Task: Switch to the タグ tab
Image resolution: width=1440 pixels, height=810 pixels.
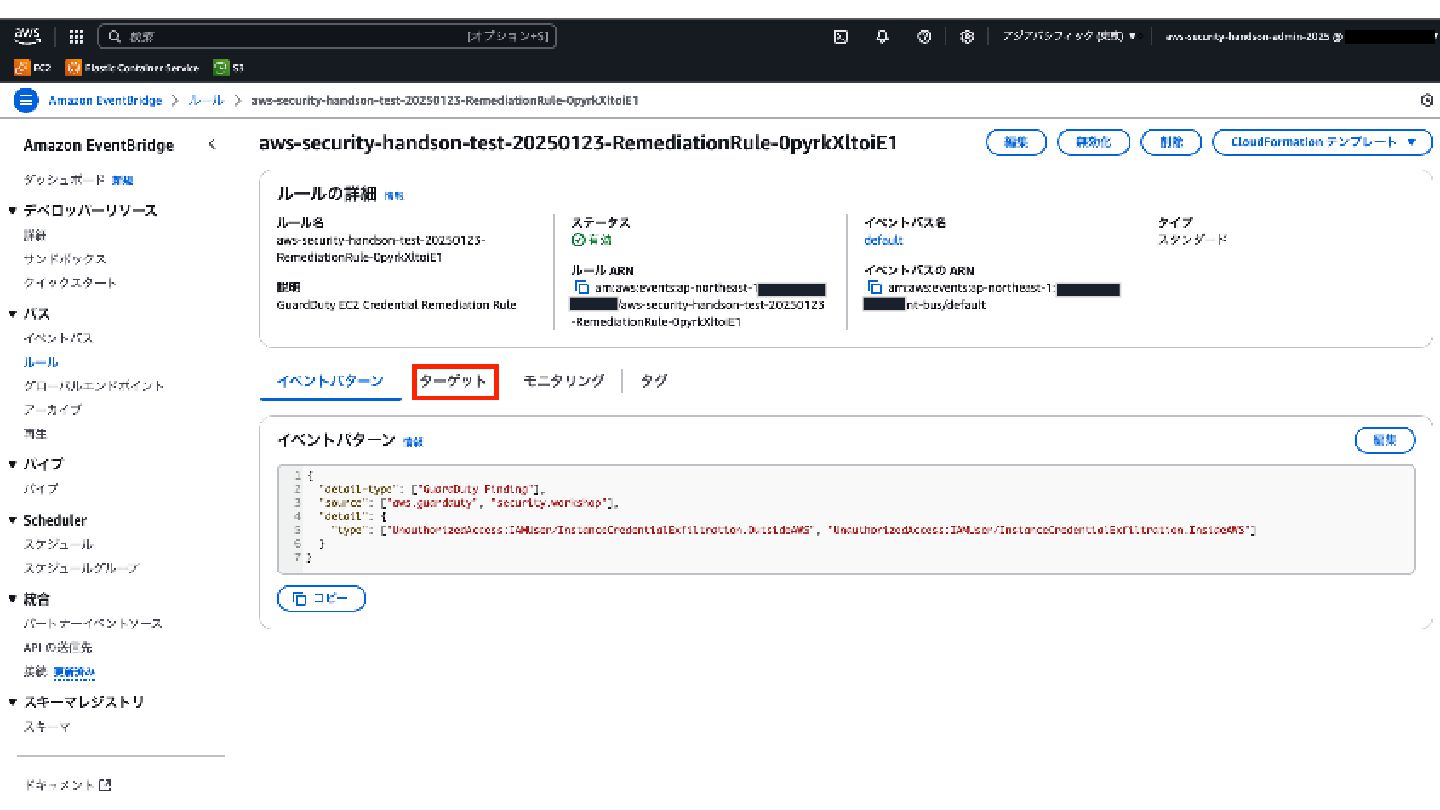Action: [x=654, y=381]
